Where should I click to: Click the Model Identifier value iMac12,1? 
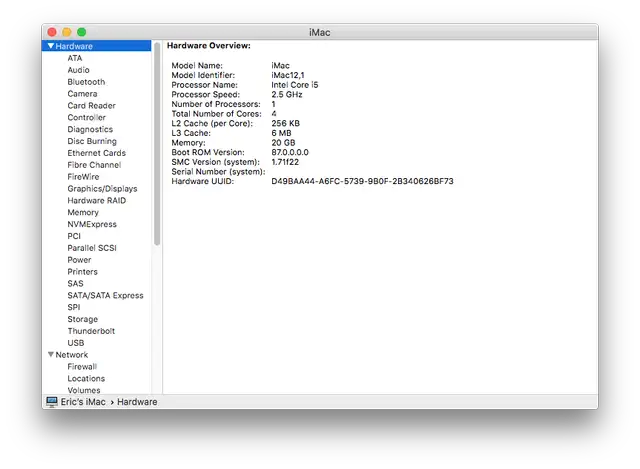(x=288, y=75)
